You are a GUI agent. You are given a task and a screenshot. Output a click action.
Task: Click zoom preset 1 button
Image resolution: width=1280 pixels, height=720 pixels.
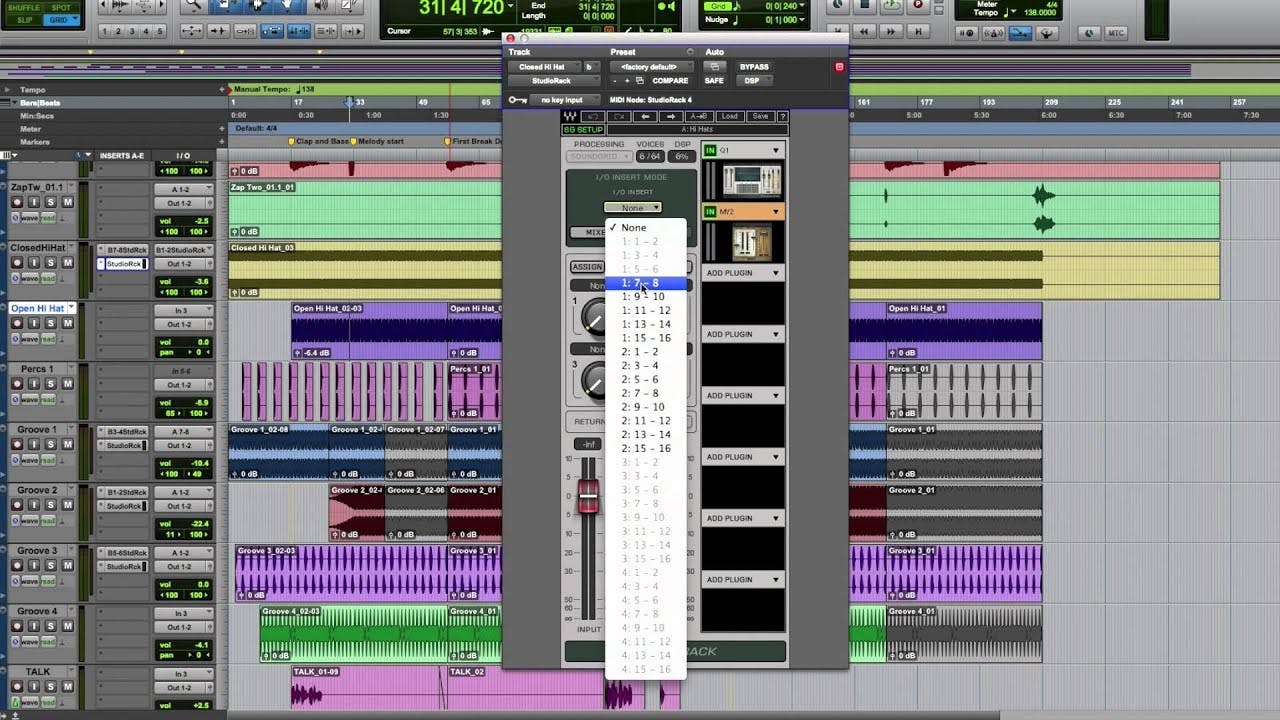[x=104, y=31]
